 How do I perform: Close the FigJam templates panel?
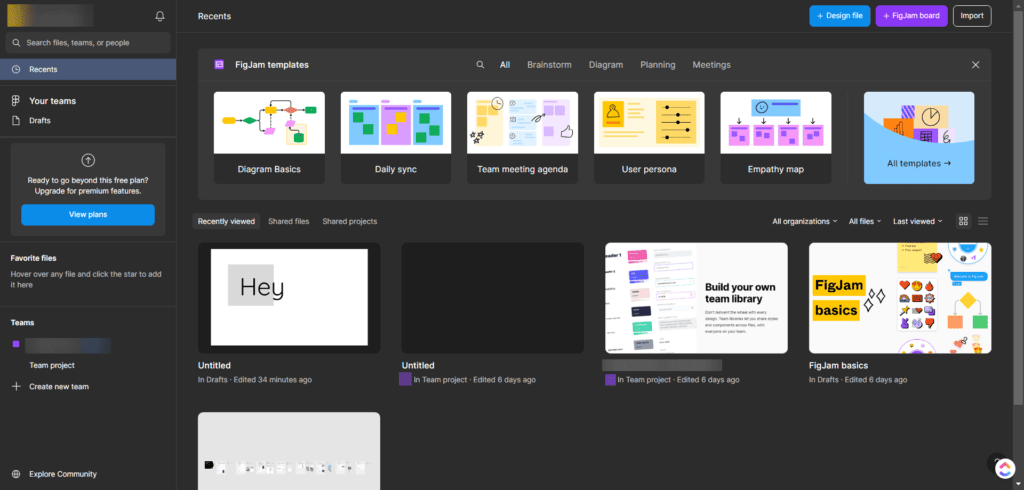pos(975,65)
